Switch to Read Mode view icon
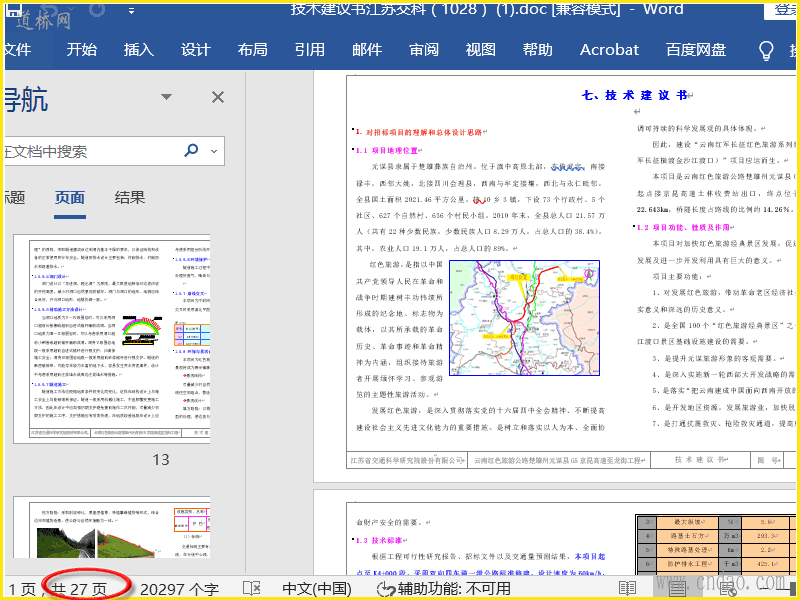This screenshot has width=800, height=600. click(627, 588)
